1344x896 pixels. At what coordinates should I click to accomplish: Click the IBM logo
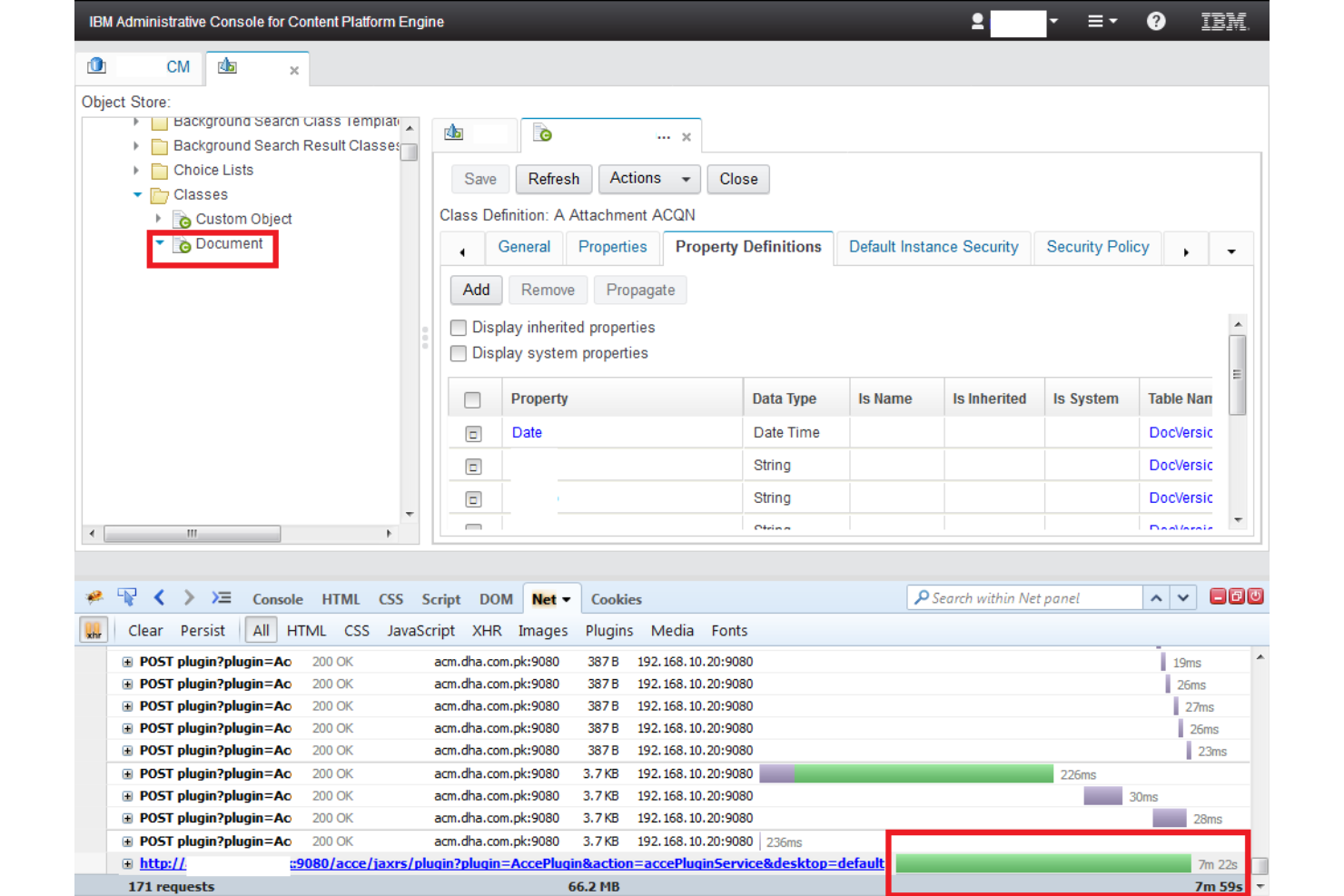click(1224, 21)
